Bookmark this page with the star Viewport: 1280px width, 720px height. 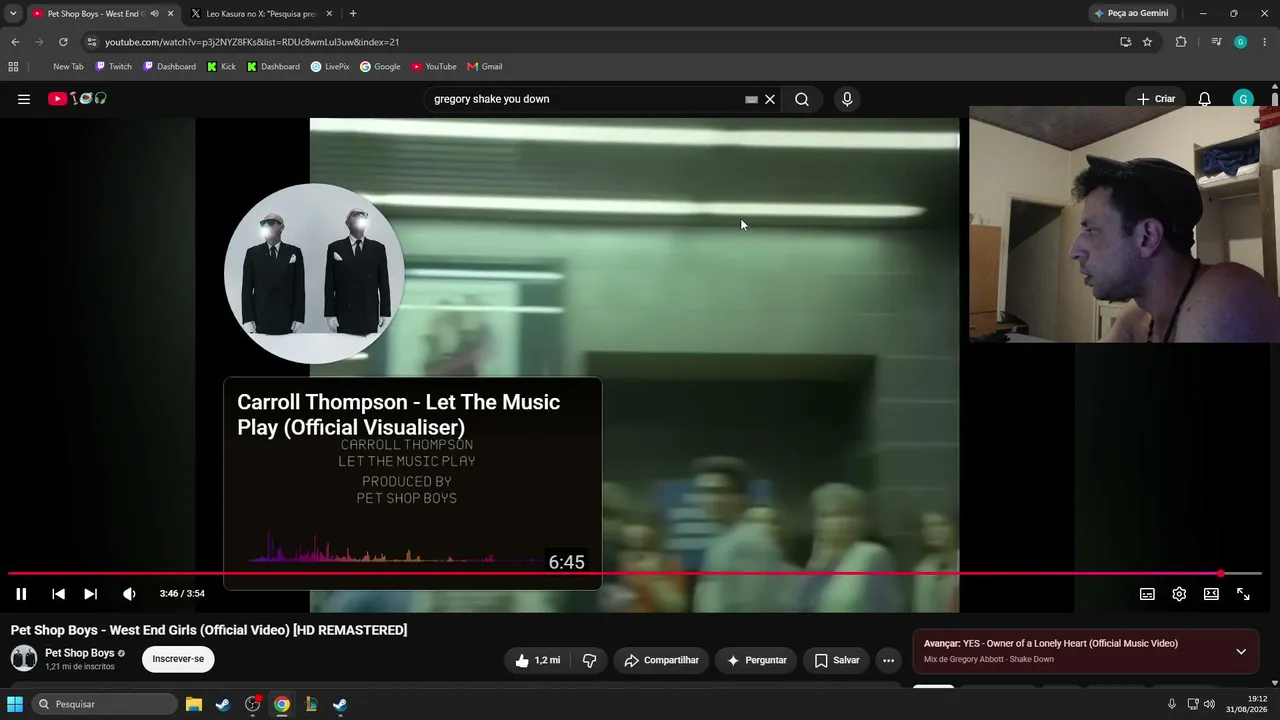click(x=1147, y=42)
